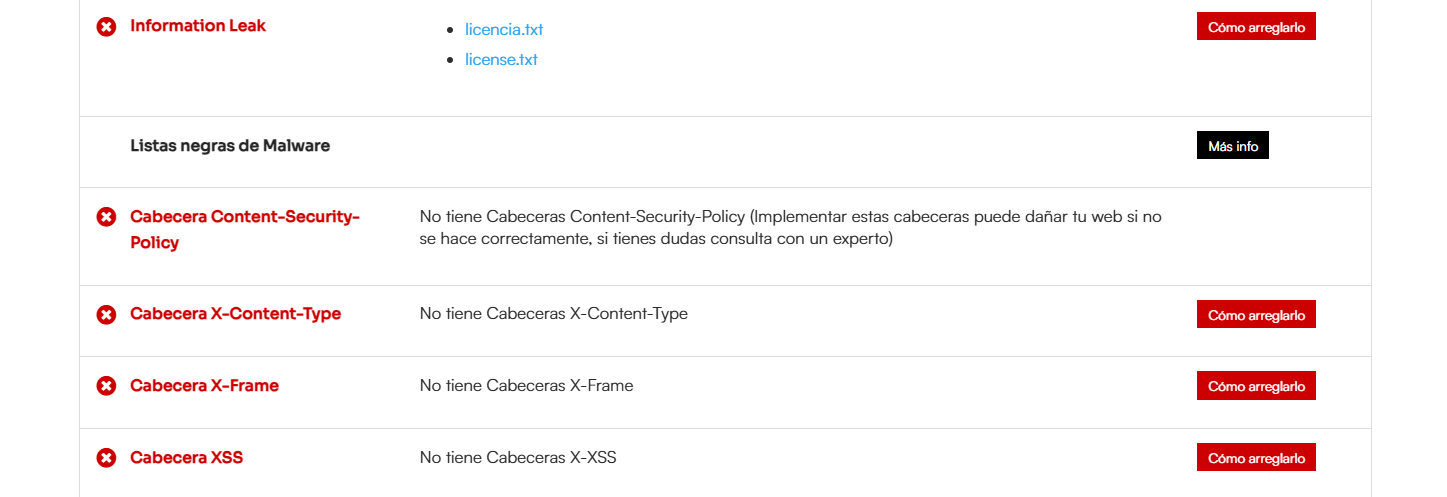This screenshot has height=497, width=1447.
Task: Open the licencia.txt link
Action: pyautogui.click(x=504, y=29)
